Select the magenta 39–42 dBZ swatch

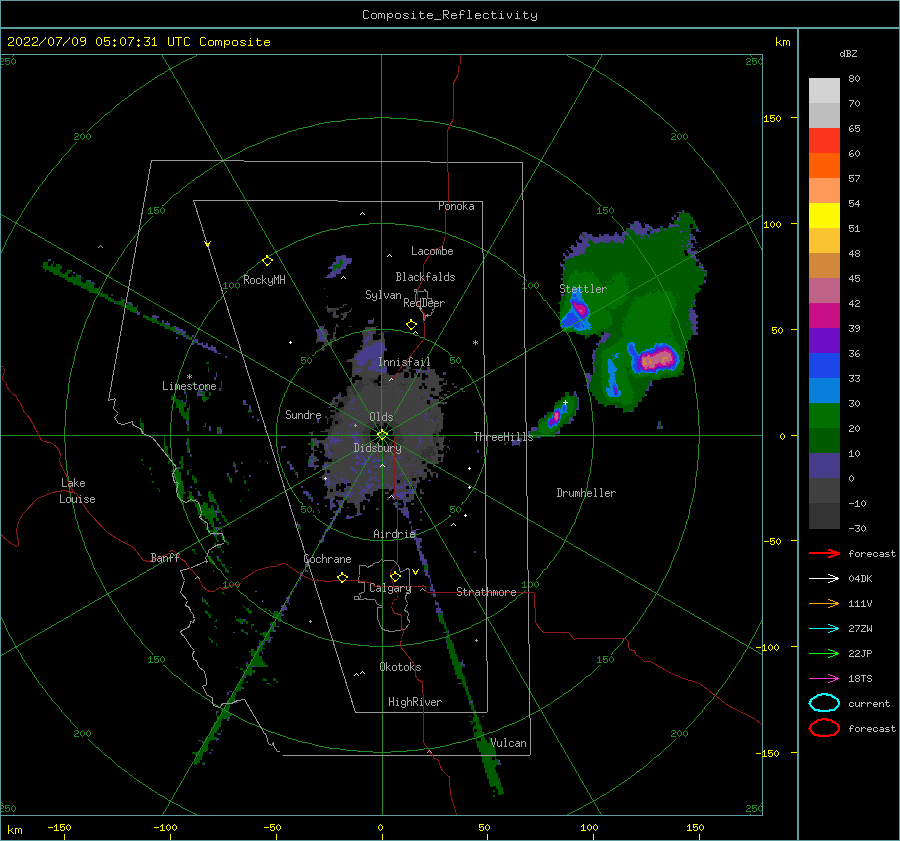[824, 316]
